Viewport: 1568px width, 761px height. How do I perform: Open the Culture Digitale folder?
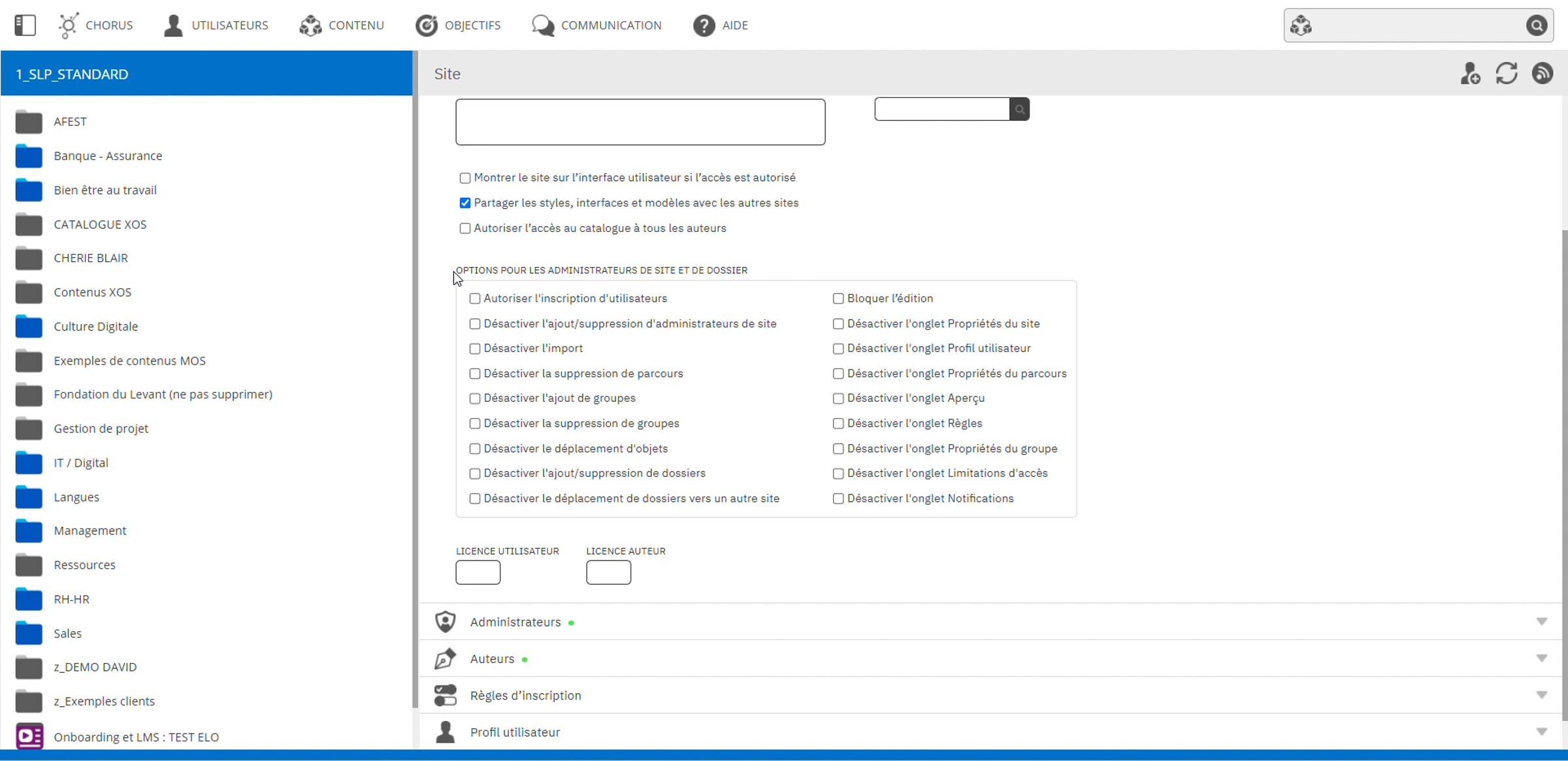tap(95, 327)
